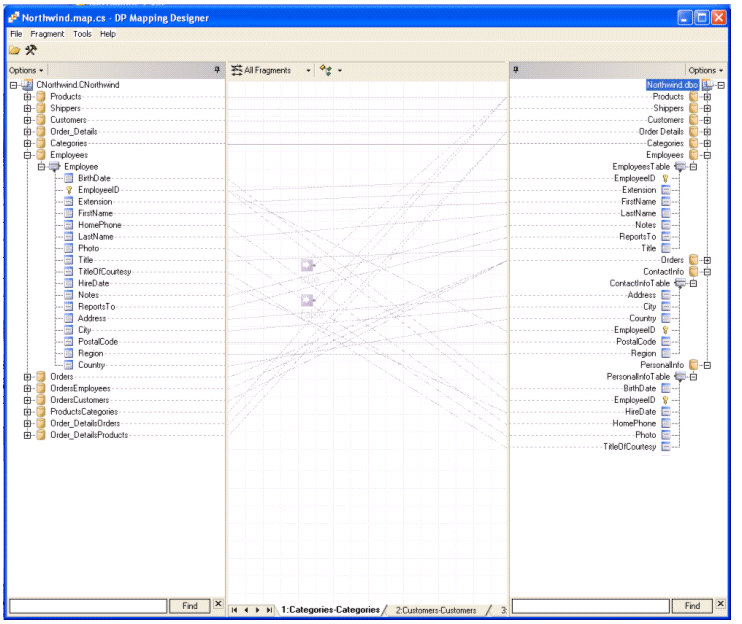The width and height of the screenshot is (742, 624).
Task: Select TitleOfCourtesy in left tree
Action: pos(105,272)
